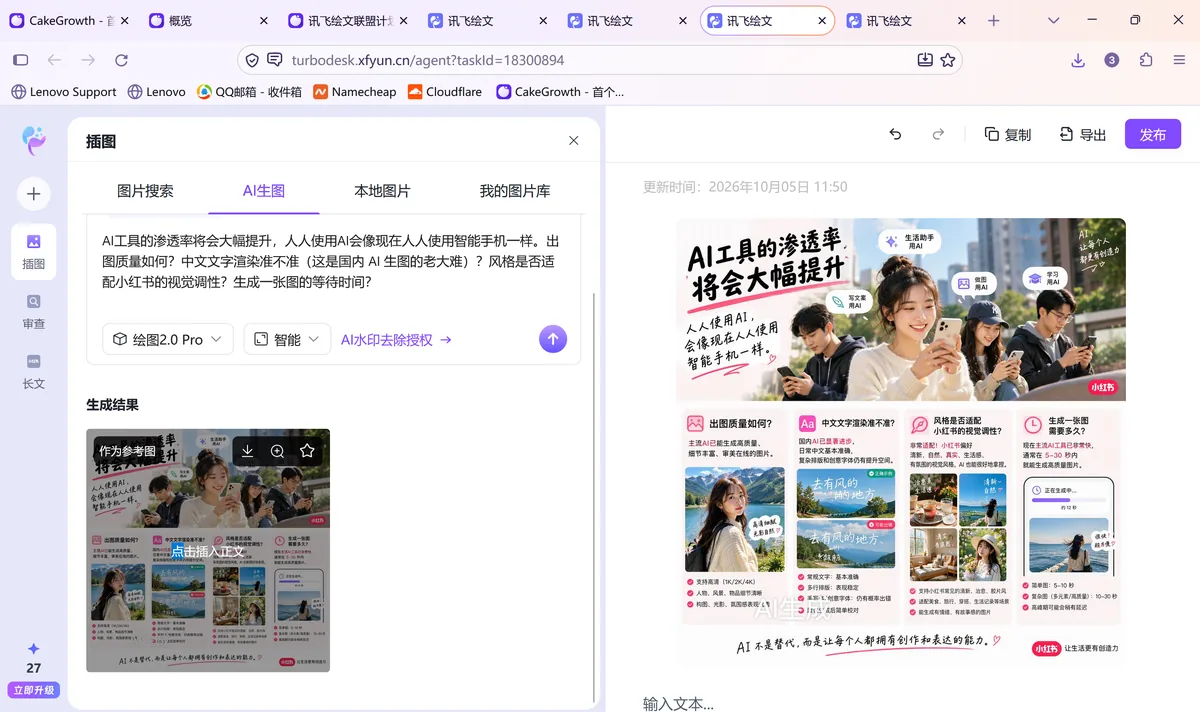Screen dimensions: 1200x712
Task: Close the 讯飞绘文联盟计划 browser tab
Action: (403, 20)
